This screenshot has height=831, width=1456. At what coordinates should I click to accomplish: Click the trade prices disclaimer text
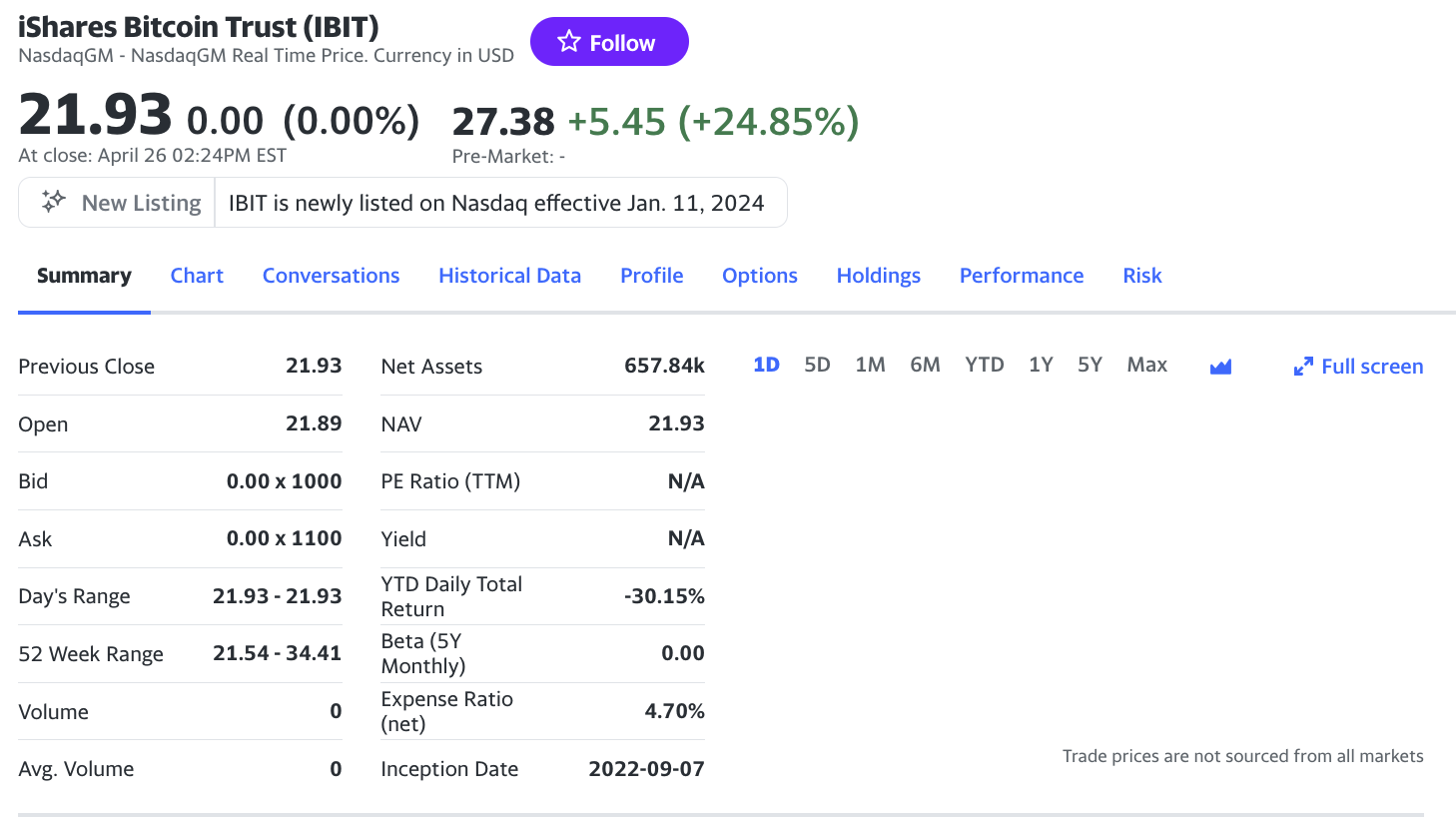[x=1243, y=756]
